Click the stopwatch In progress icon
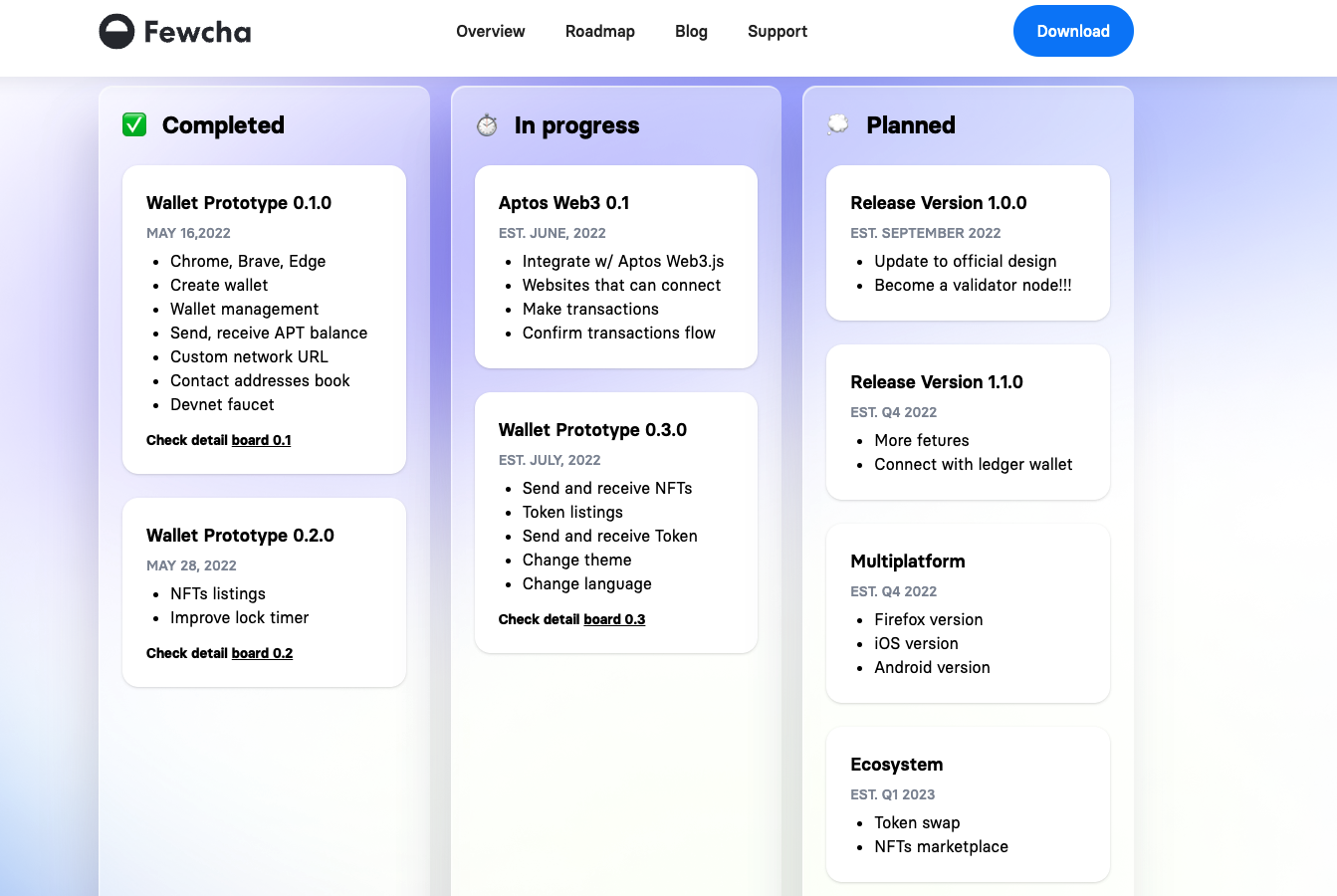This screenshot has width=1337, height=896. pos(487,125)
